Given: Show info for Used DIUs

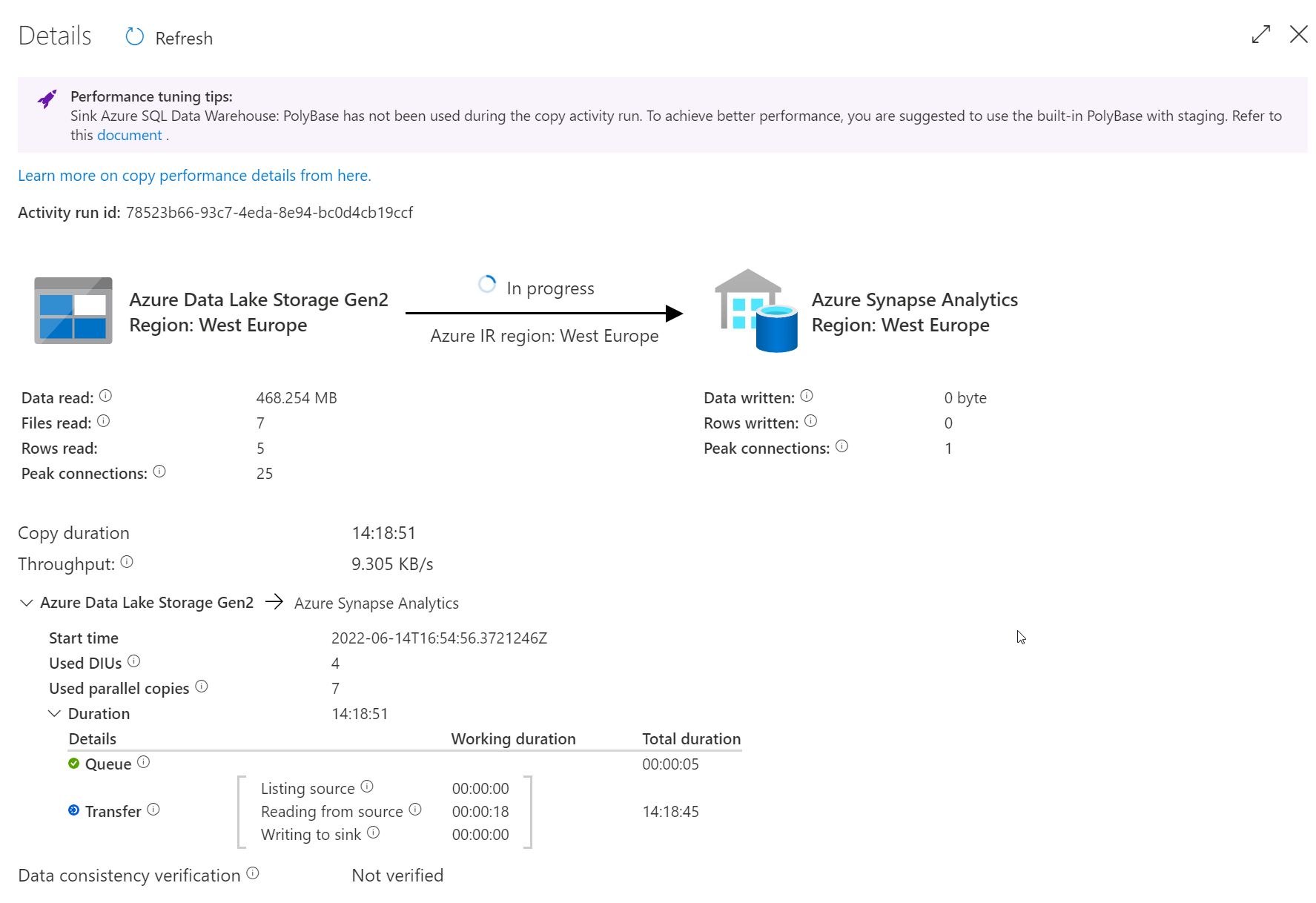Looking at the screenshot, I should click(x=133, y=661).
